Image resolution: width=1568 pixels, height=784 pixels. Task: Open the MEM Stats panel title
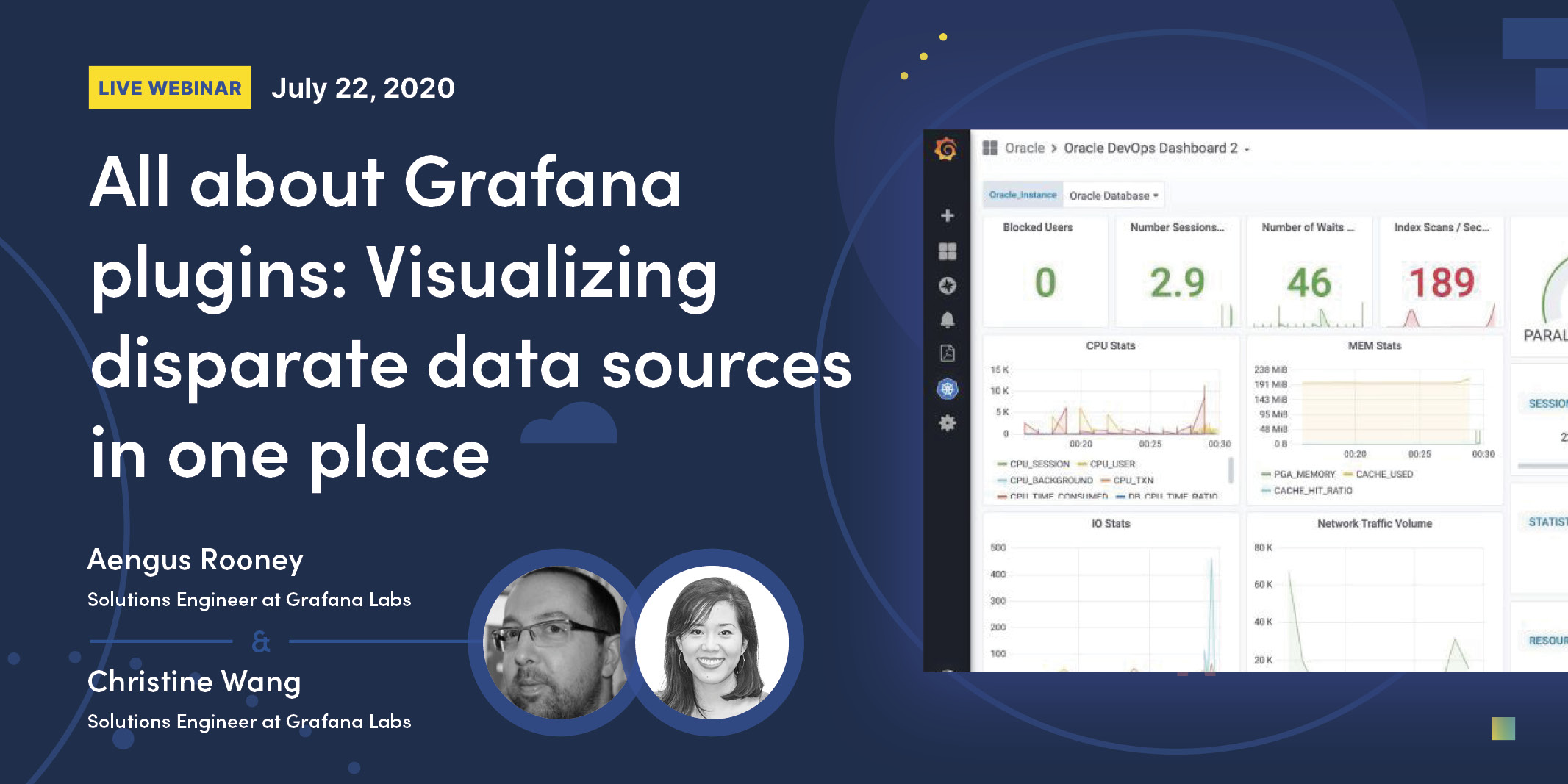click(1374, 345)
